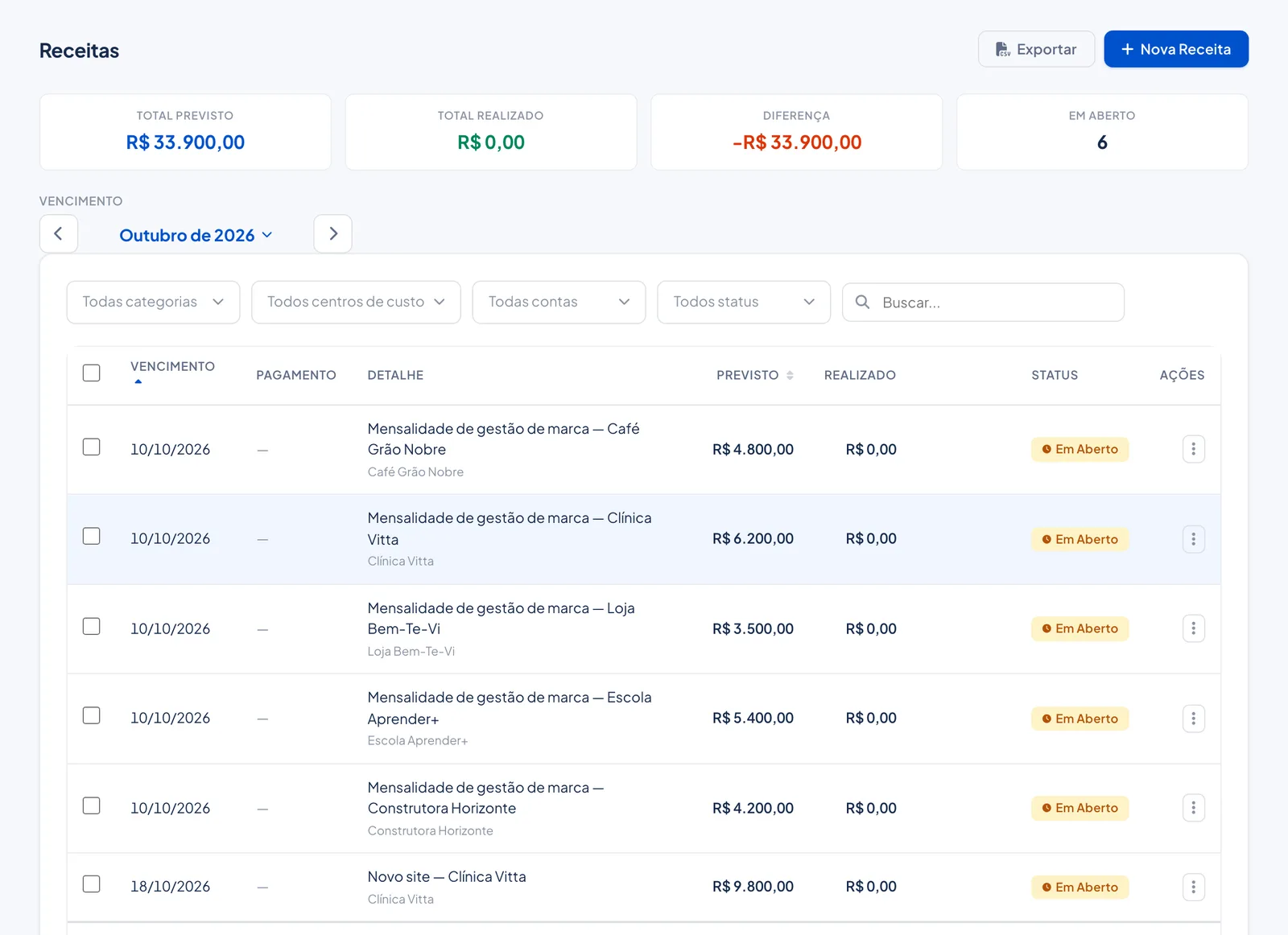
Task: Click the search magnifier icon
Action: 862,302
